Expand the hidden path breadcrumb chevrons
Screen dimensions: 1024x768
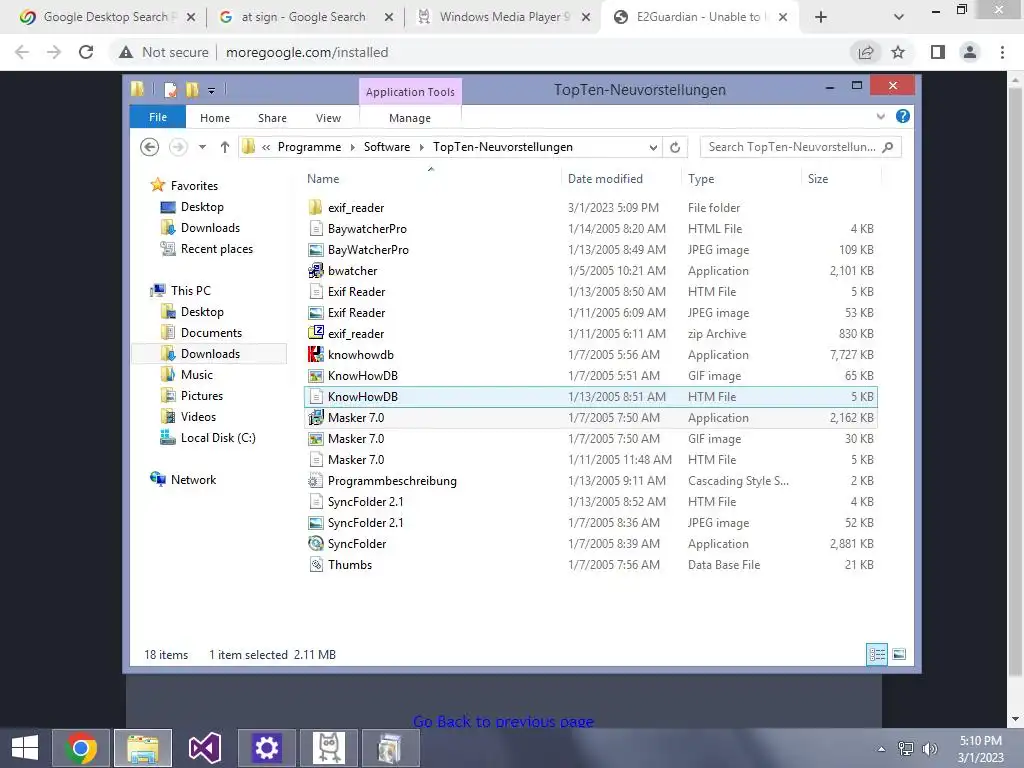[266, 147]
